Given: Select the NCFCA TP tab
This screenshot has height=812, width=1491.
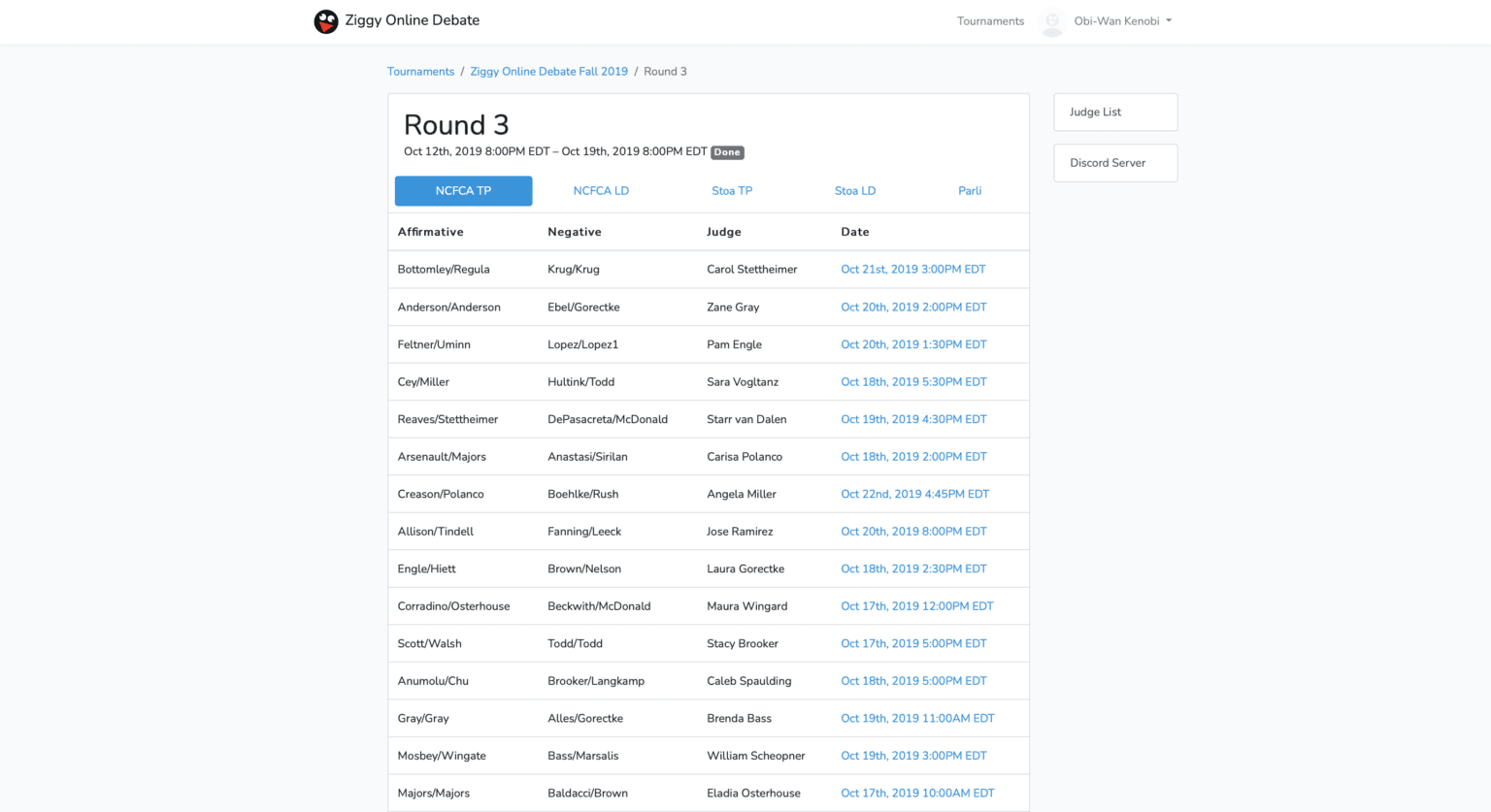Looking at the screenshot, I should [463, 191].
